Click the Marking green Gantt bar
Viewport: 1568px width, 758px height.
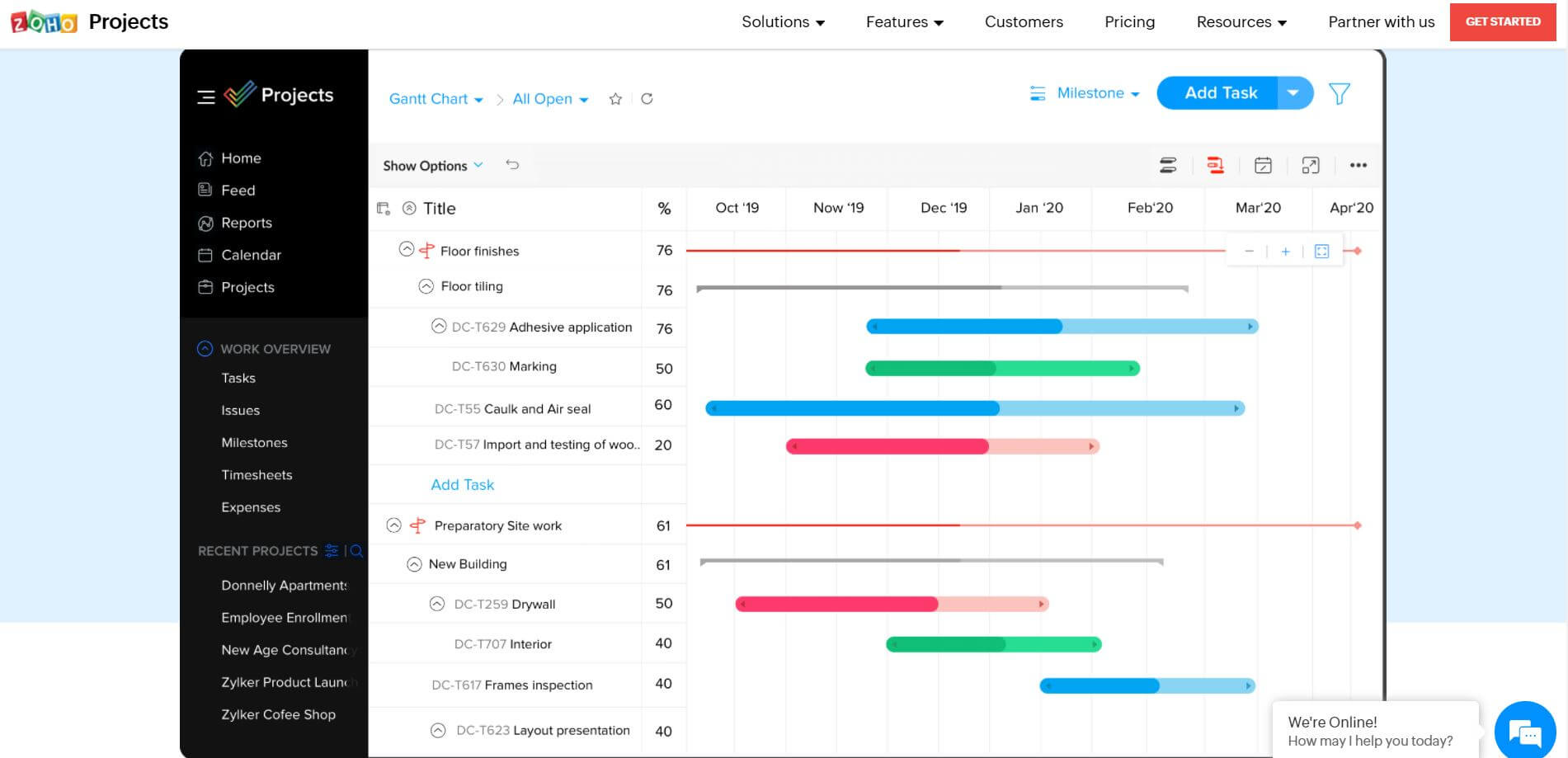point(1002,368)
